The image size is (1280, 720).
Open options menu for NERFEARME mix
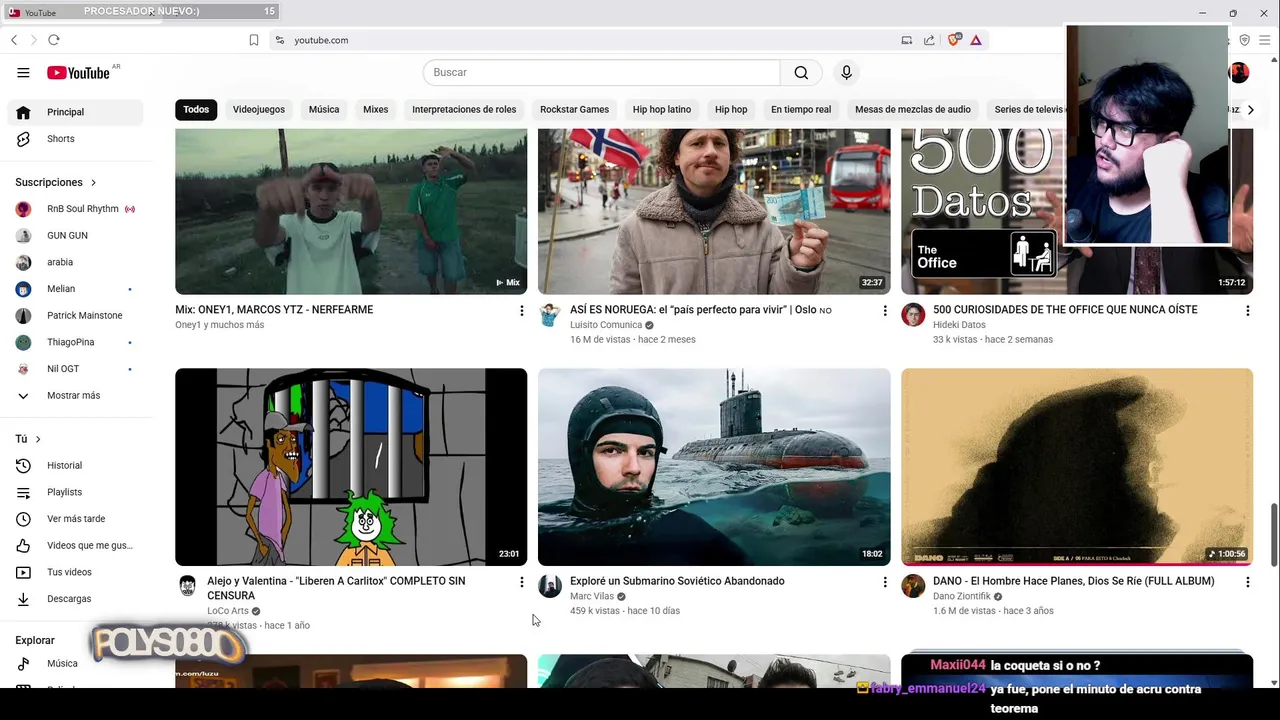click(521, 311)
